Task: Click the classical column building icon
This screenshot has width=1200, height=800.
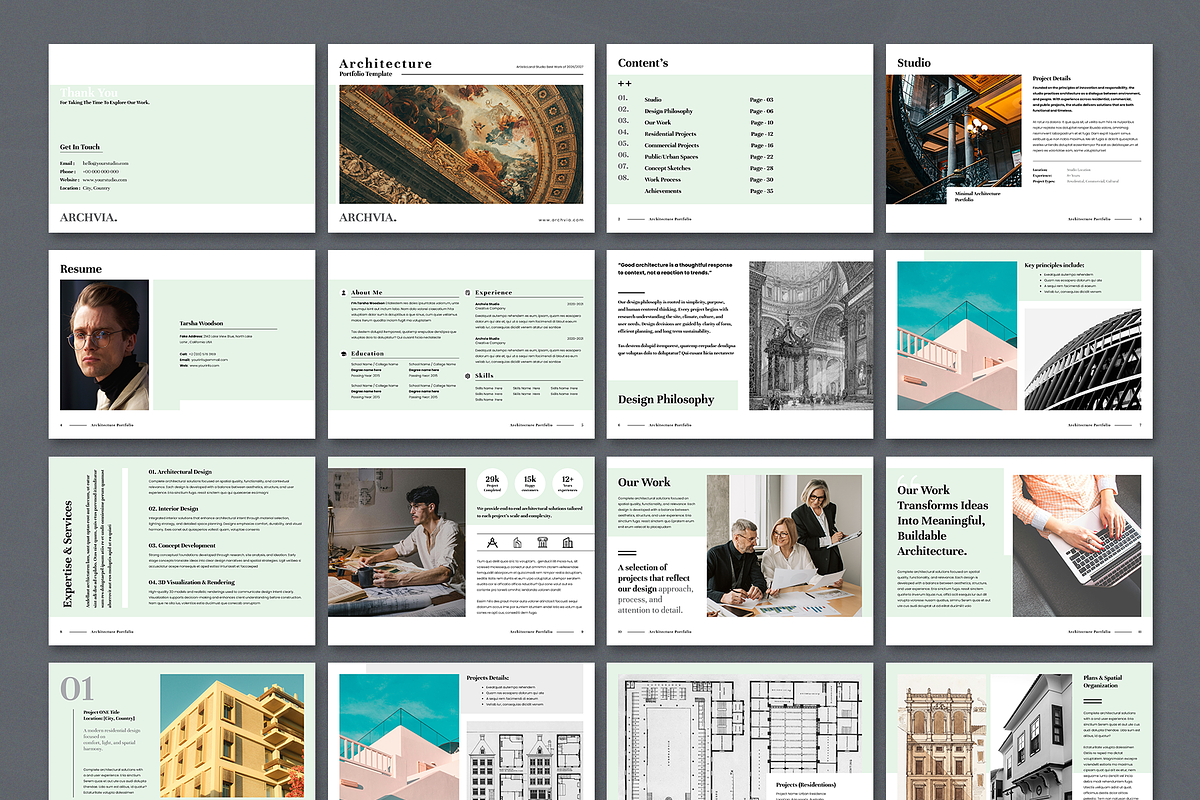Action: (x=542, y=543)
